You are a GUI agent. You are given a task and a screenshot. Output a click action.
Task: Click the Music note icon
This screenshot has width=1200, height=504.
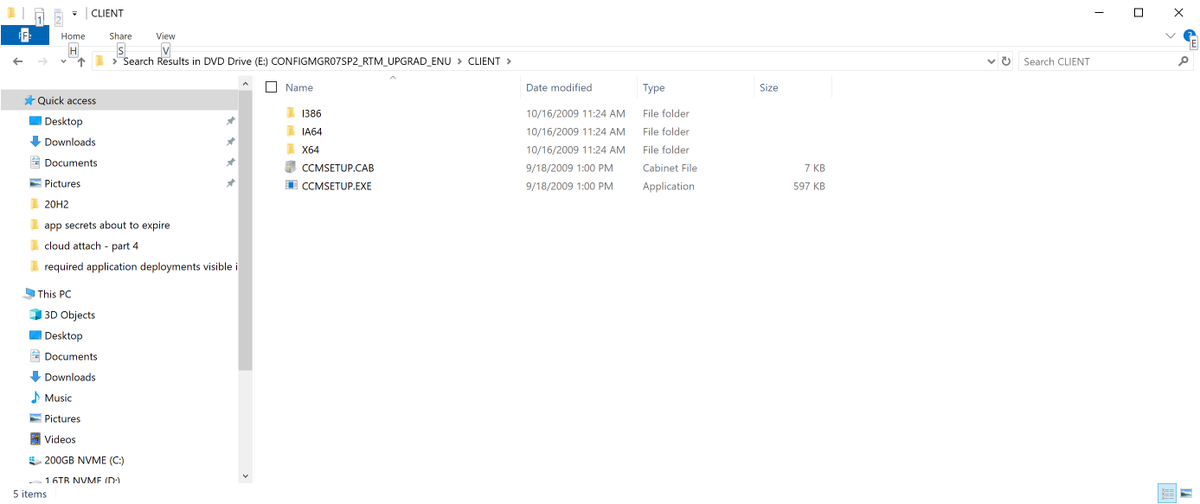tap(36, 398)
